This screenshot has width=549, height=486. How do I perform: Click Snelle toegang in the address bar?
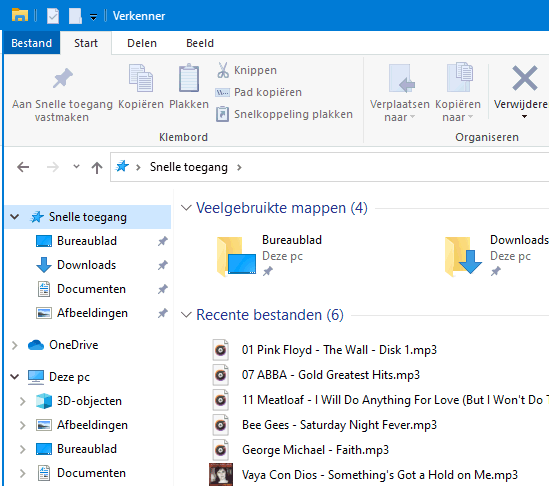click(x=189, y=167)
